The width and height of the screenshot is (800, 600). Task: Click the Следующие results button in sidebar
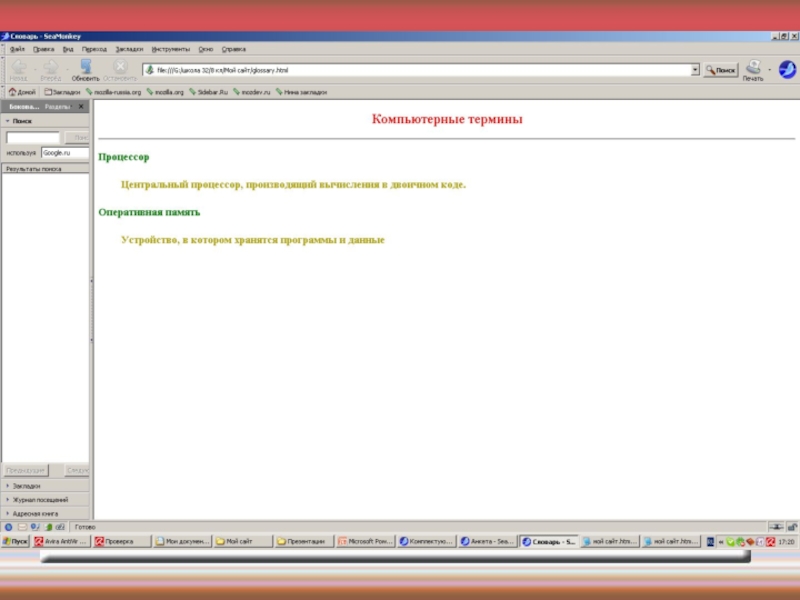coord(77,470)
